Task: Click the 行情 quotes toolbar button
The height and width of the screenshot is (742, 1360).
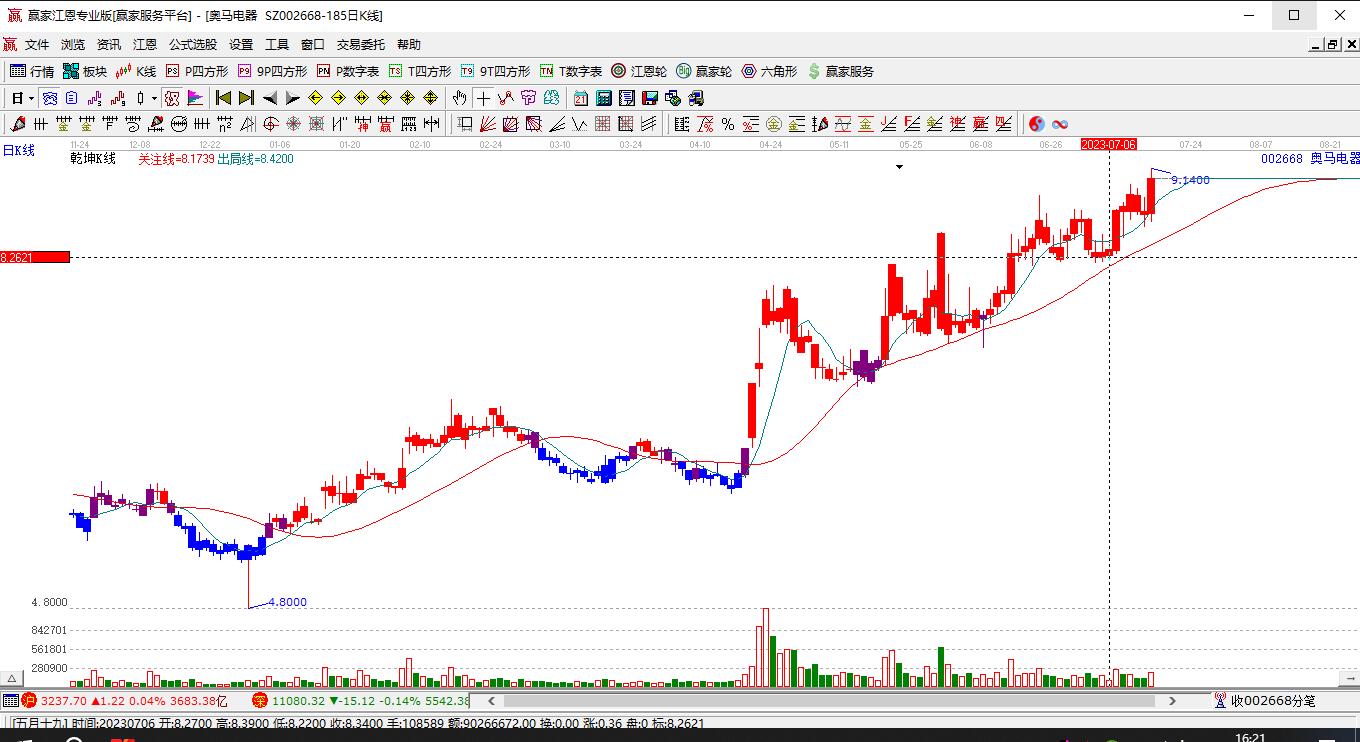Action: [33, 71]
